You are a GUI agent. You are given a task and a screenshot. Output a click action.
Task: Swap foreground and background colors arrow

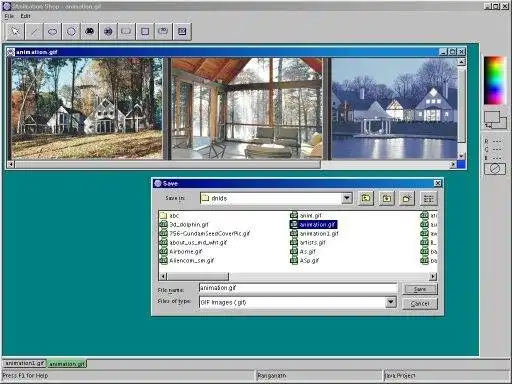488,126
